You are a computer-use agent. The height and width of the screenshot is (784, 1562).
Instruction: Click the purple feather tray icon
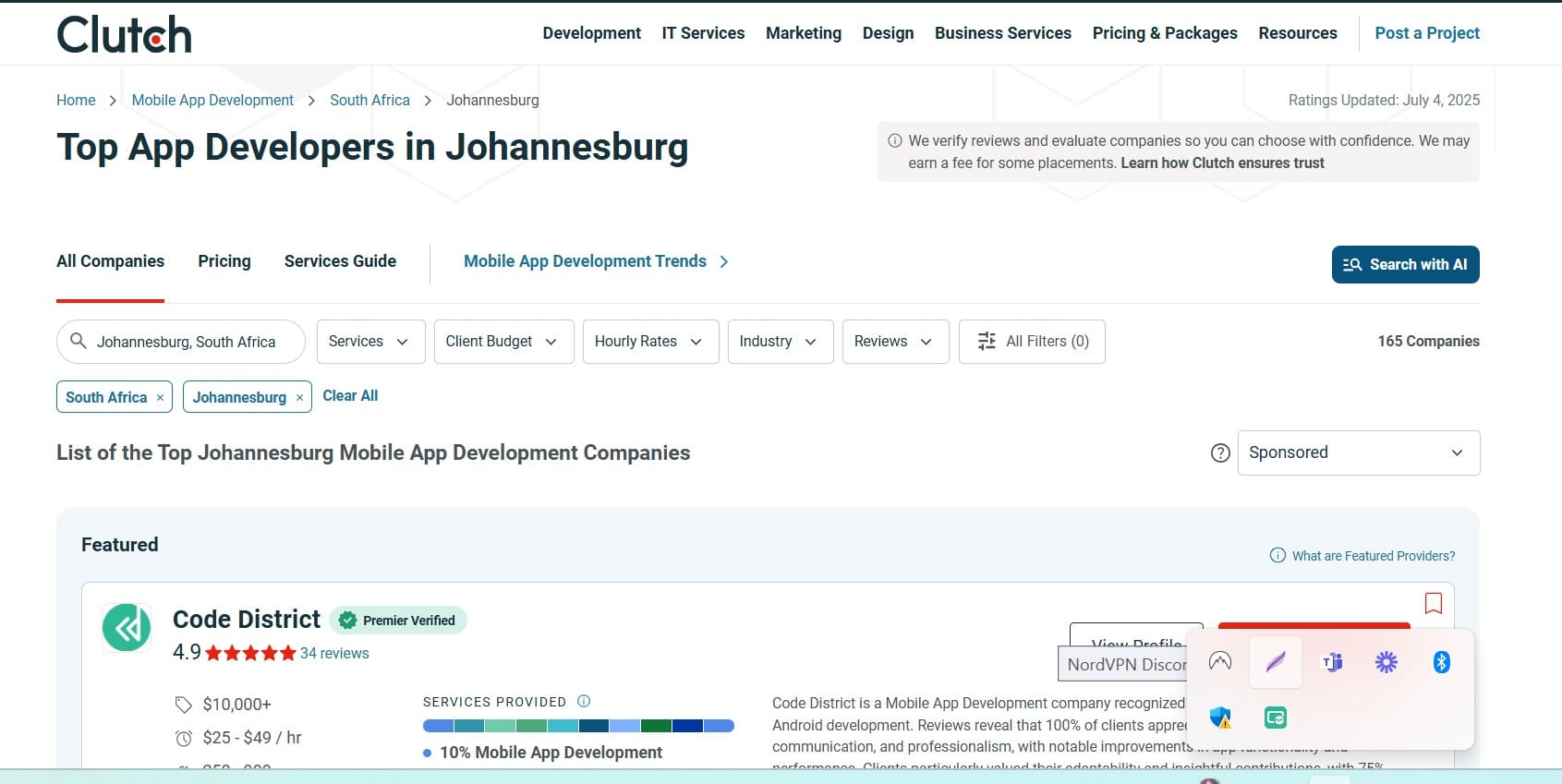coord(1276,662)
